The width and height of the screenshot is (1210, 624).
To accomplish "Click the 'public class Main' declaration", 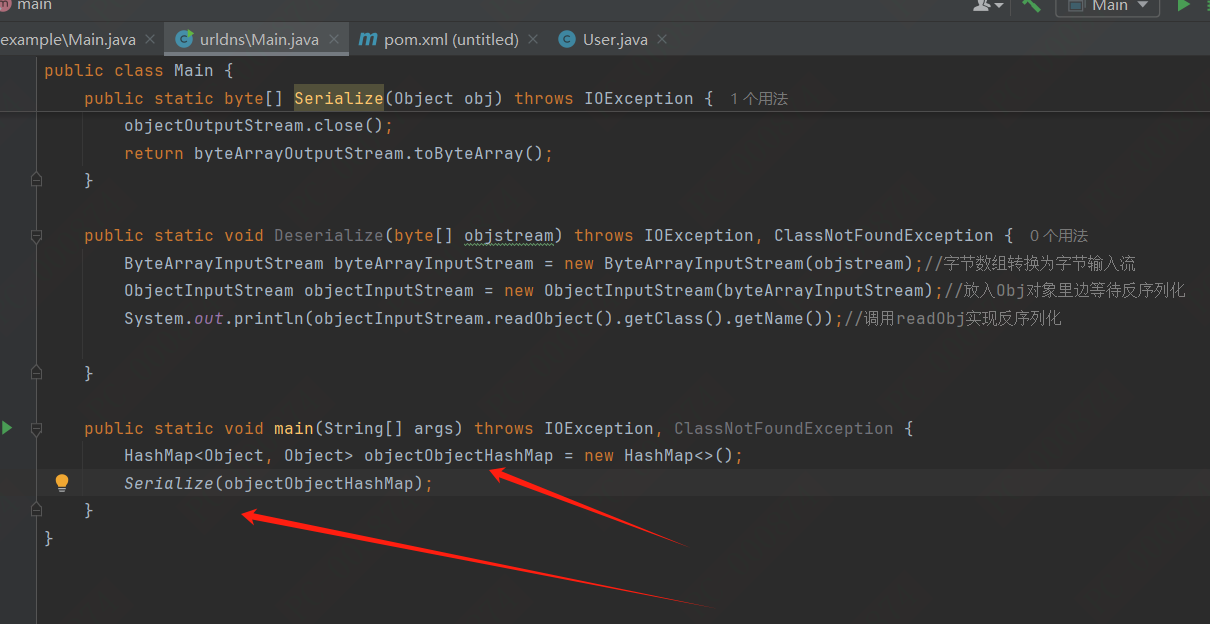I will coord(129,71).
